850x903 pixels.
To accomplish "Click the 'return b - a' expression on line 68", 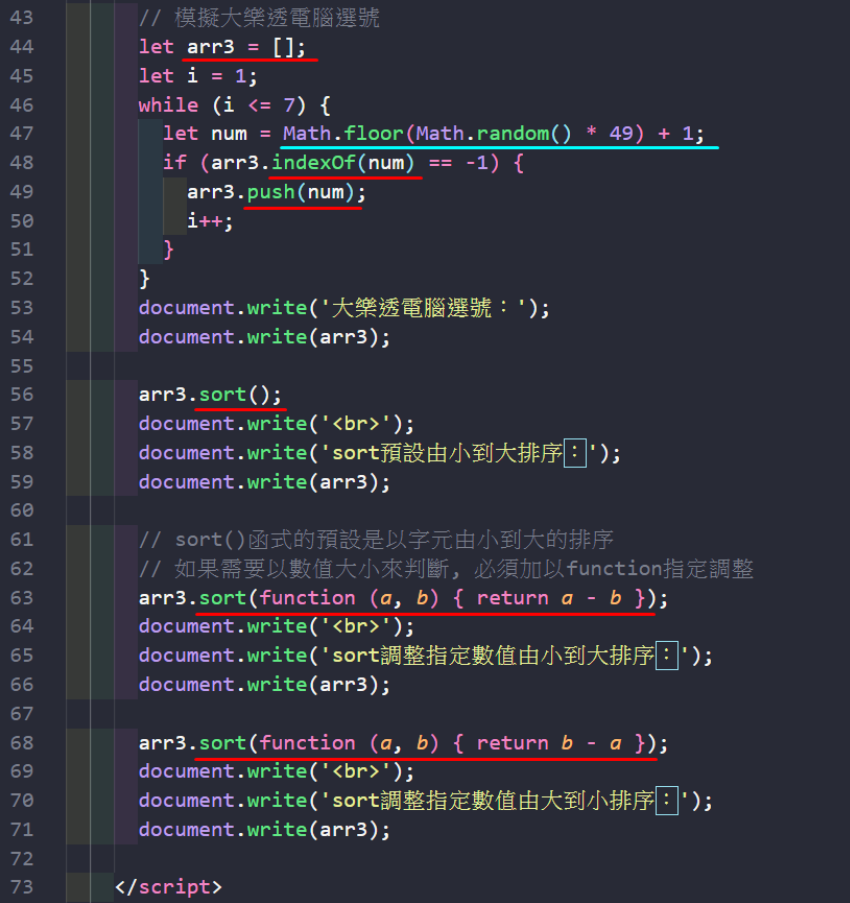I will tap(550, 743).
